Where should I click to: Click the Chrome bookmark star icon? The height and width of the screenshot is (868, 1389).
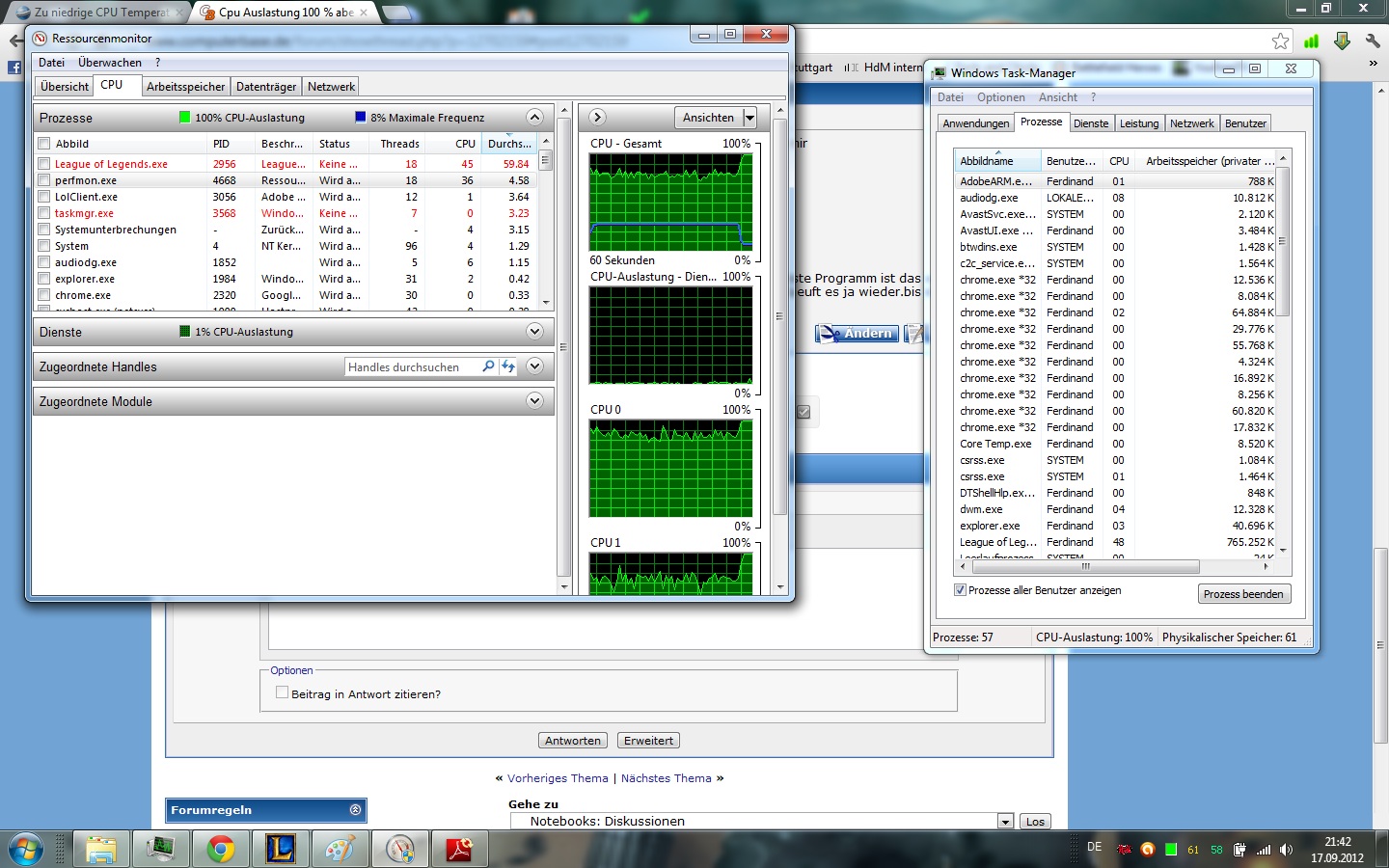[1280, 41]
